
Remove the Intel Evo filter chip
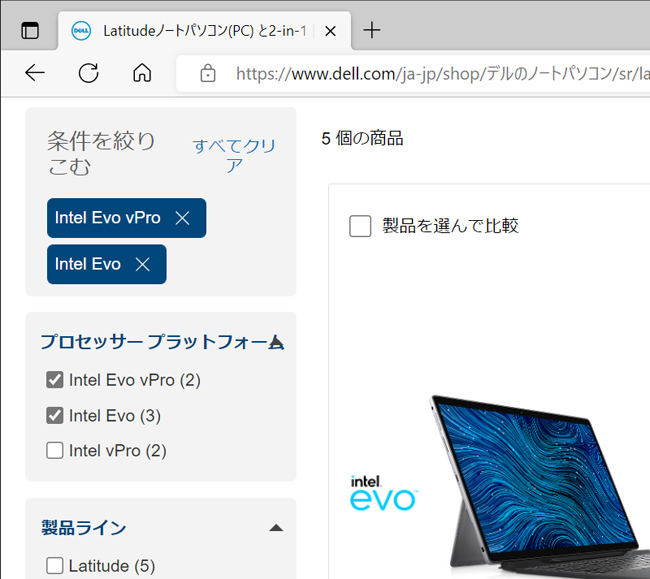[x=143, y=264]
